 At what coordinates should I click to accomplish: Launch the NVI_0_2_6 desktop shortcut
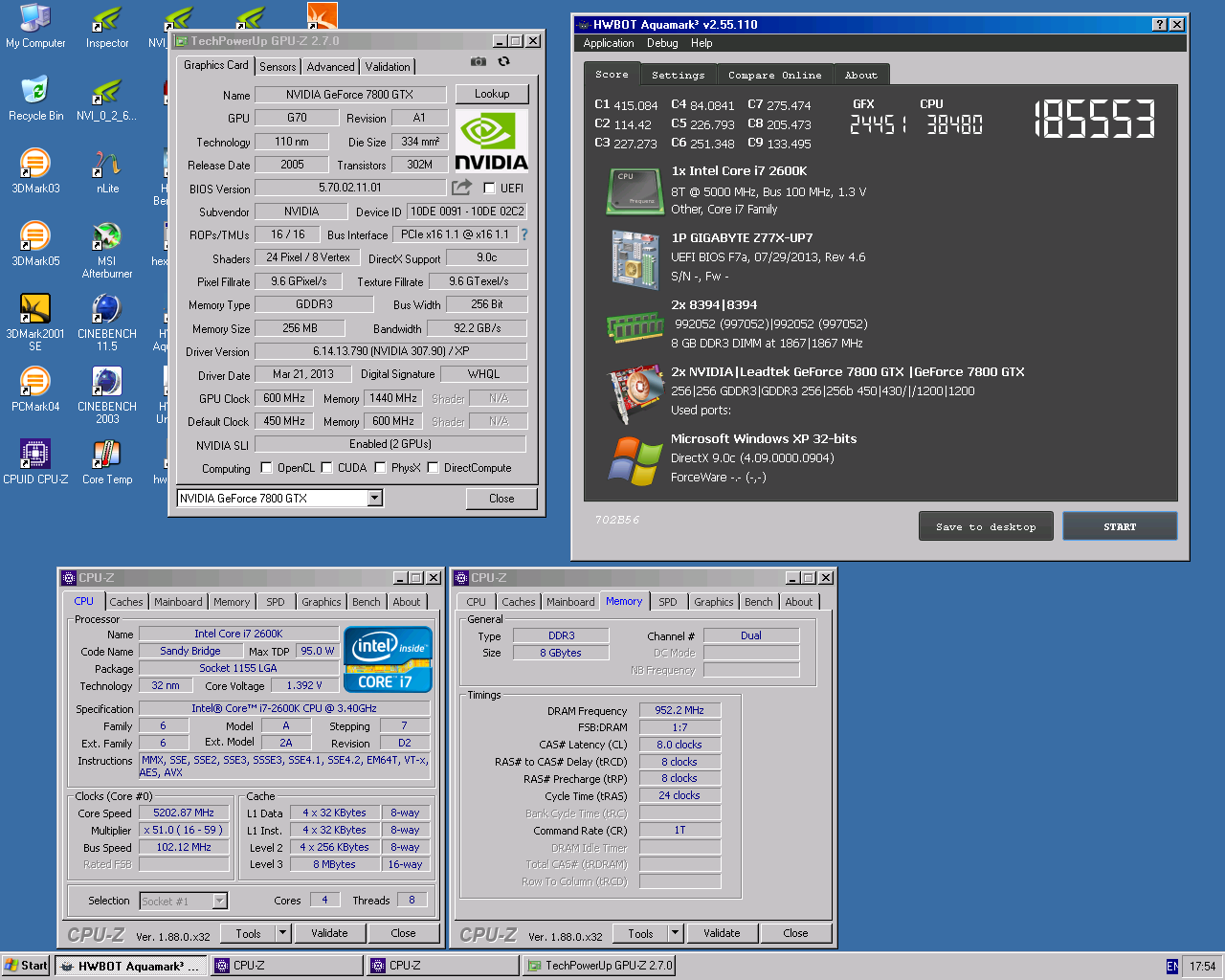point(107,99)
